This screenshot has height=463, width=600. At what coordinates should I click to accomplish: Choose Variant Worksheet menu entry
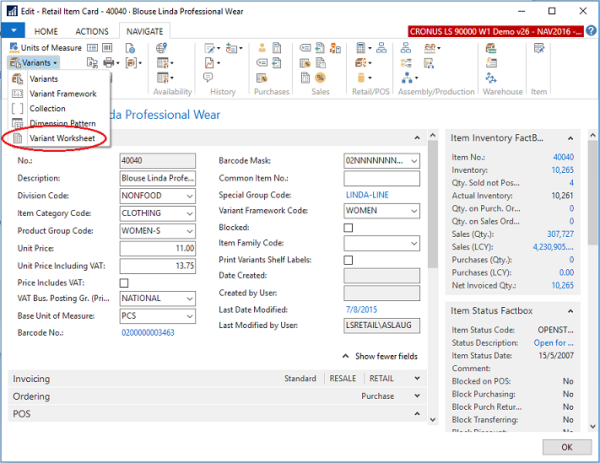59,138
